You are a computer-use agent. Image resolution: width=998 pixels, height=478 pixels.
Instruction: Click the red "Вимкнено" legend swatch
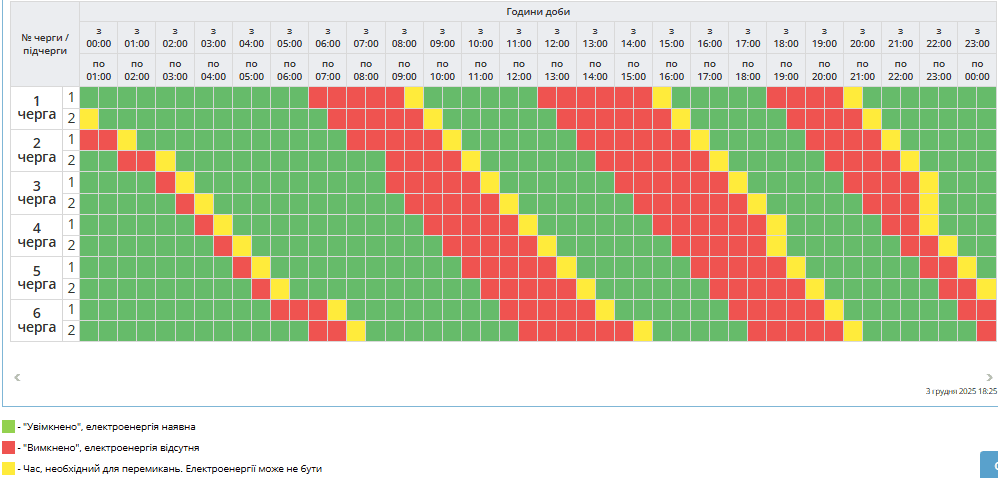(x=9, y=447)
